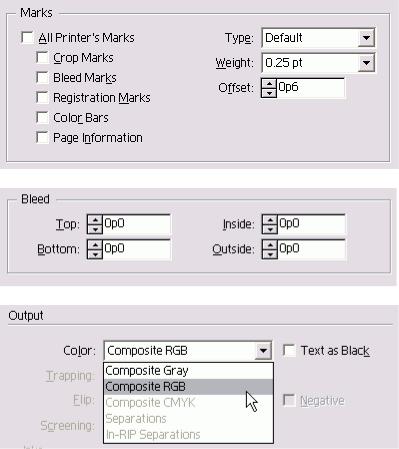The height and width of the screenshot is (449, 399).
Task: Open the Color dropdown arrow
Action: click(x=263, y=351)
